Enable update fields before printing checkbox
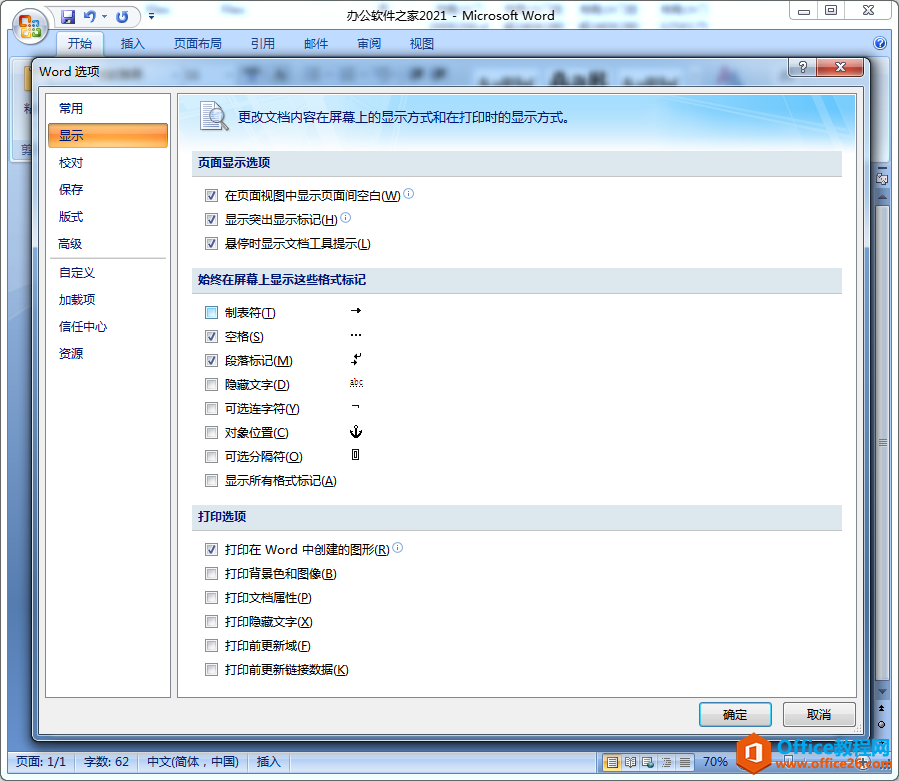The width and height of the screenshot is (899, 781). pos(211,646)
